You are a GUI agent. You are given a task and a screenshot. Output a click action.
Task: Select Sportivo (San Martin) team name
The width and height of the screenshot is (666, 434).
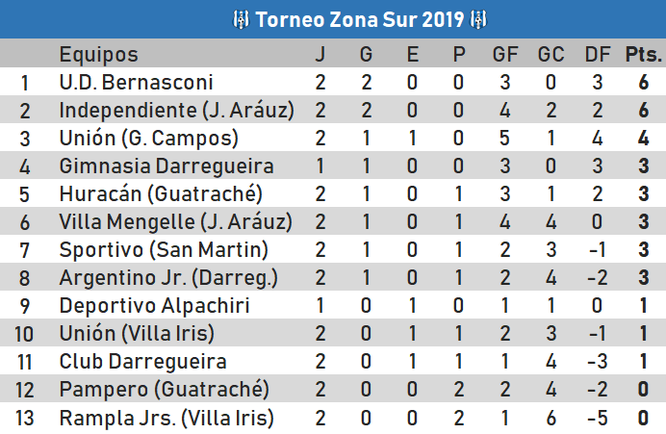tap(164, 250)
